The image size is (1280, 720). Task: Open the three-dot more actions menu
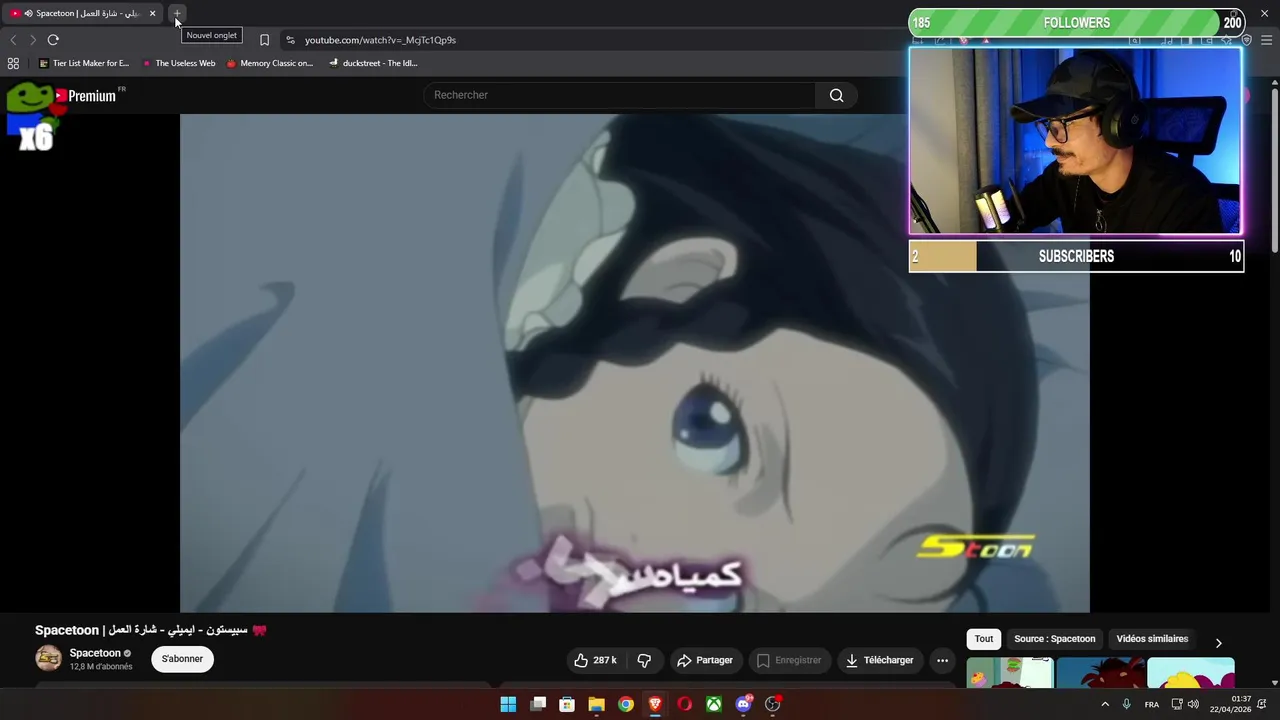[x=942, y=660]
